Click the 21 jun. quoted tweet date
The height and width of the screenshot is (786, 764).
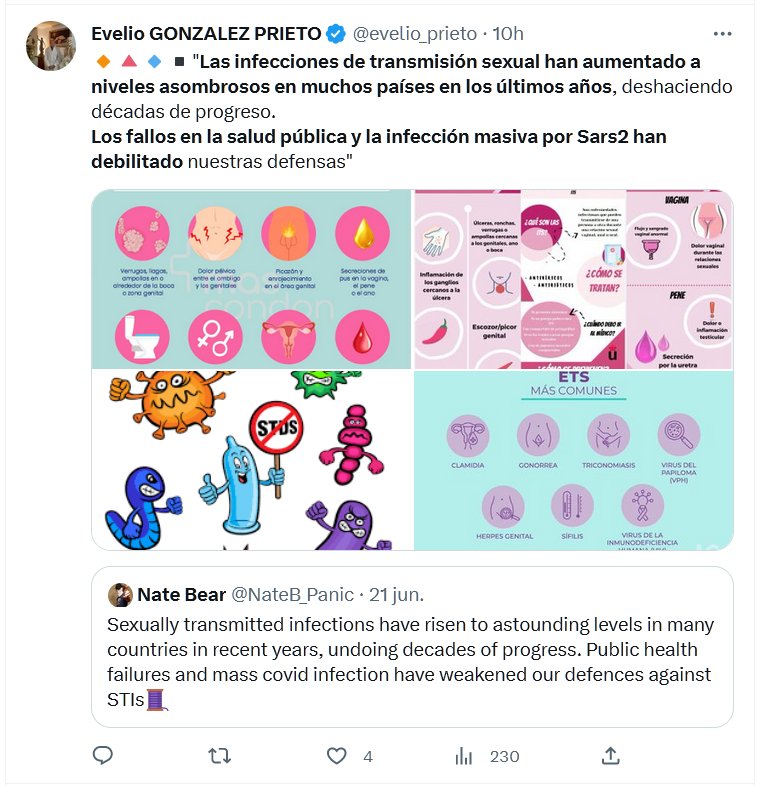pos(396,594)
